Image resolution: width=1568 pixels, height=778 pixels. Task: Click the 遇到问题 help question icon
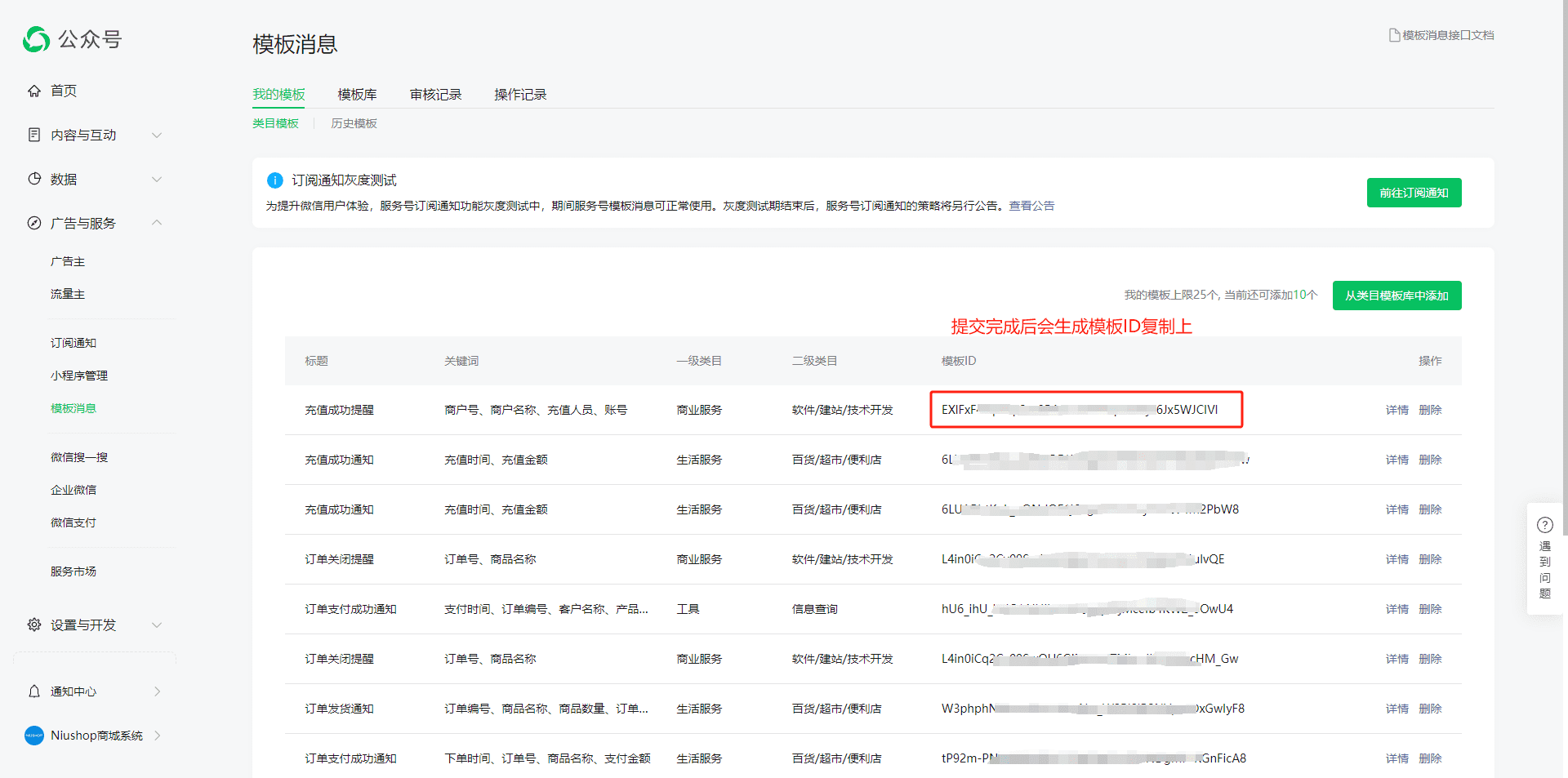[x=1544, y=525]
